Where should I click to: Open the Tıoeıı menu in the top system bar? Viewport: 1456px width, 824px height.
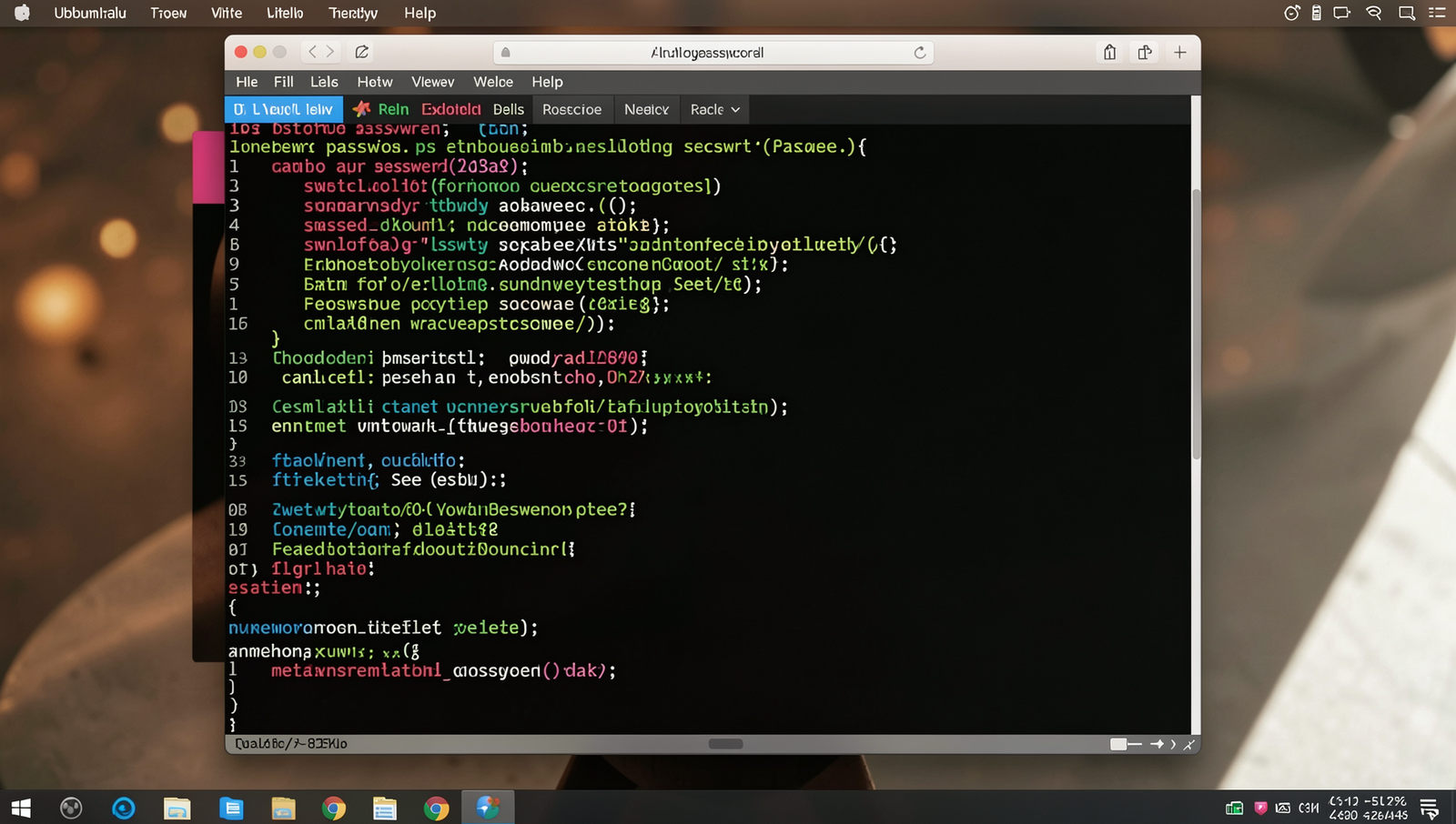(x=168, y=13)
